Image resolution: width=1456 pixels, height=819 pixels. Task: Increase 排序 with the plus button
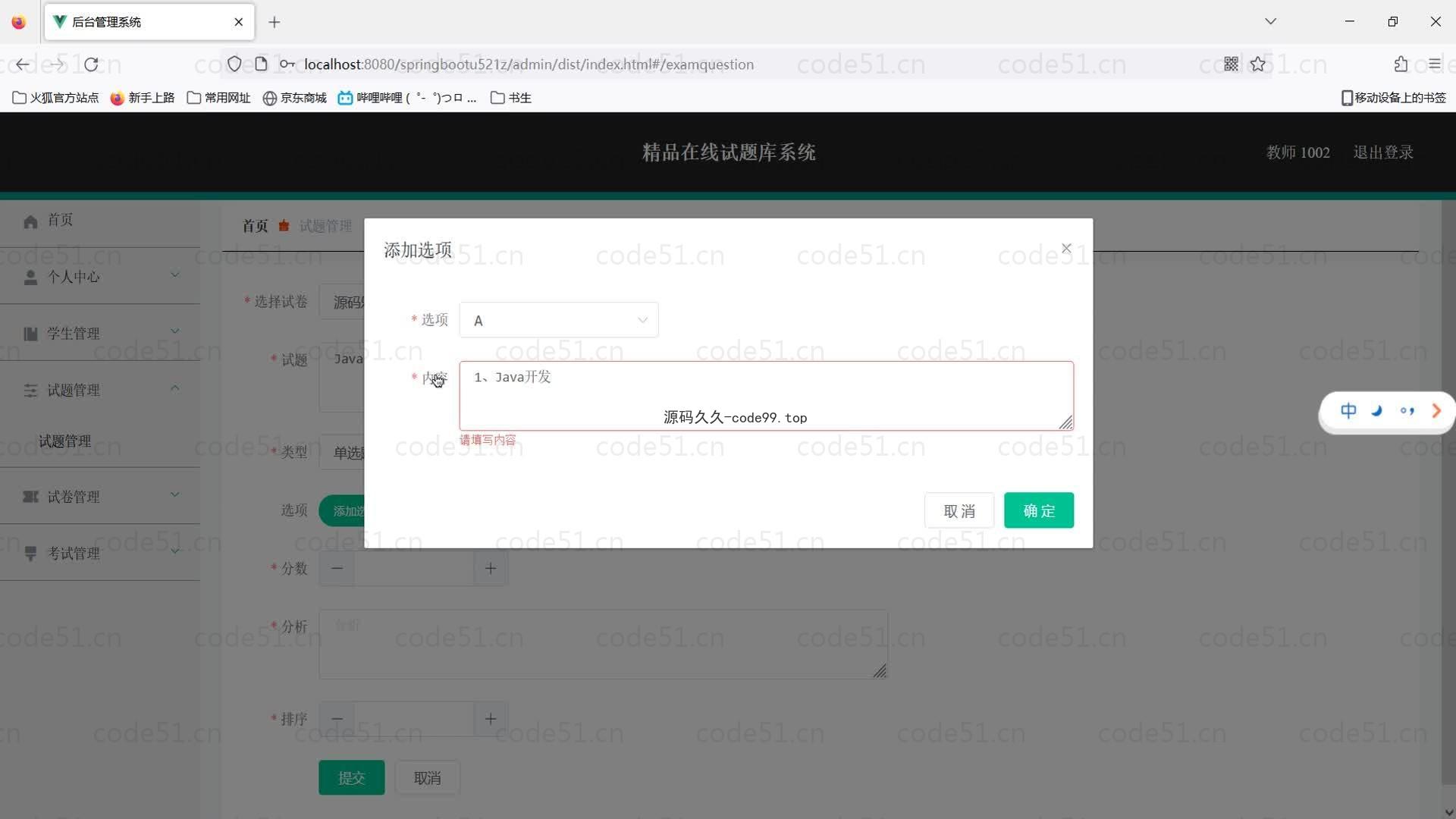click(x=491, y=719)
